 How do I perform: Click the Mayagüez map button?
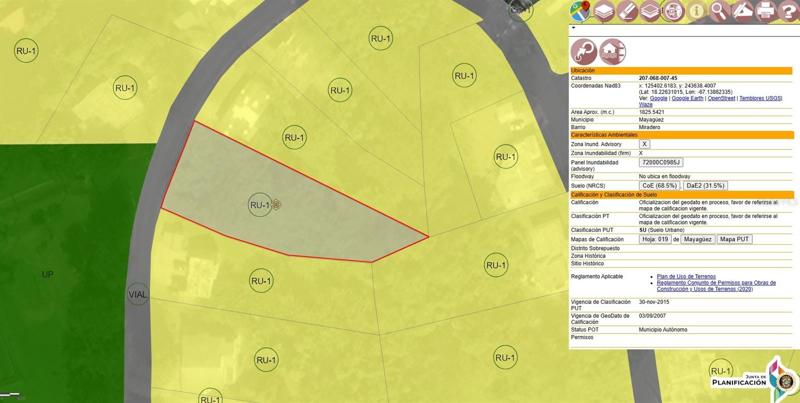click(698, 239)
